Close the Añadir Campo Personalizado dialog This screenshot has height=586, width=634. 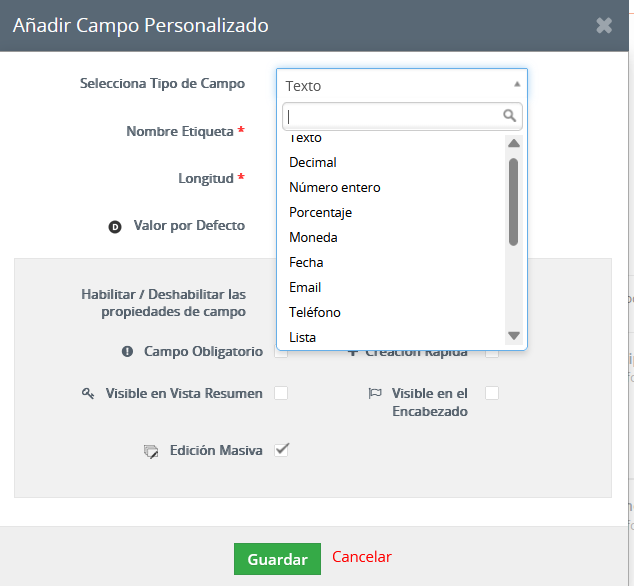tap(604, 25)
